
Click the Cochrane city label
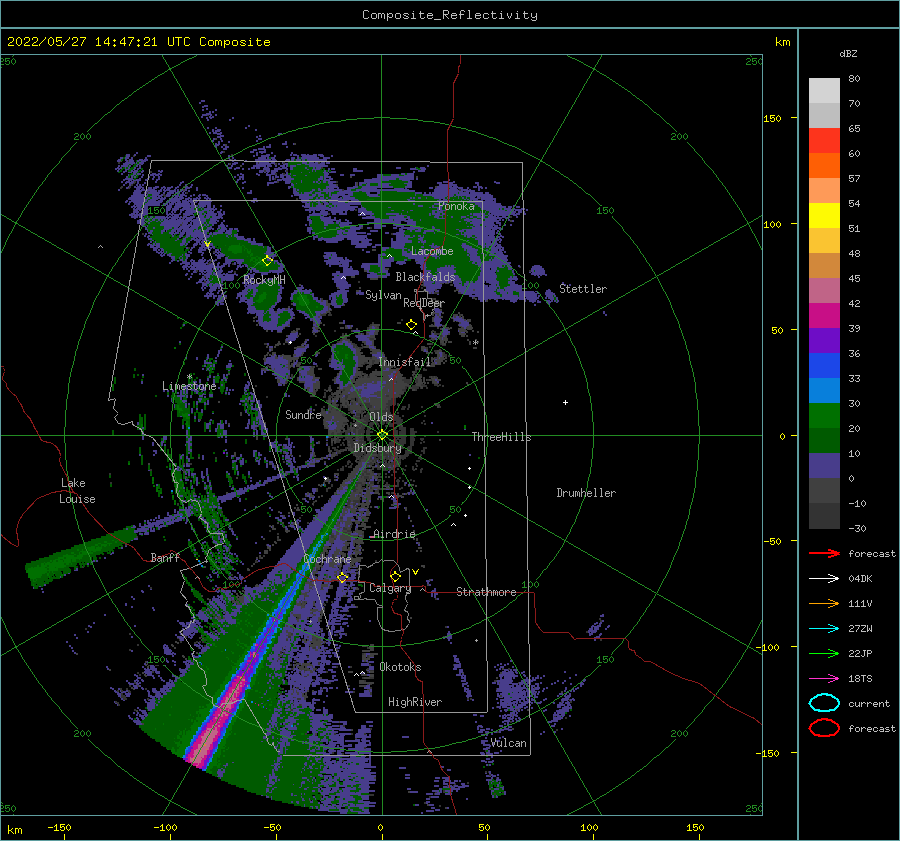[x=327, y=559]
